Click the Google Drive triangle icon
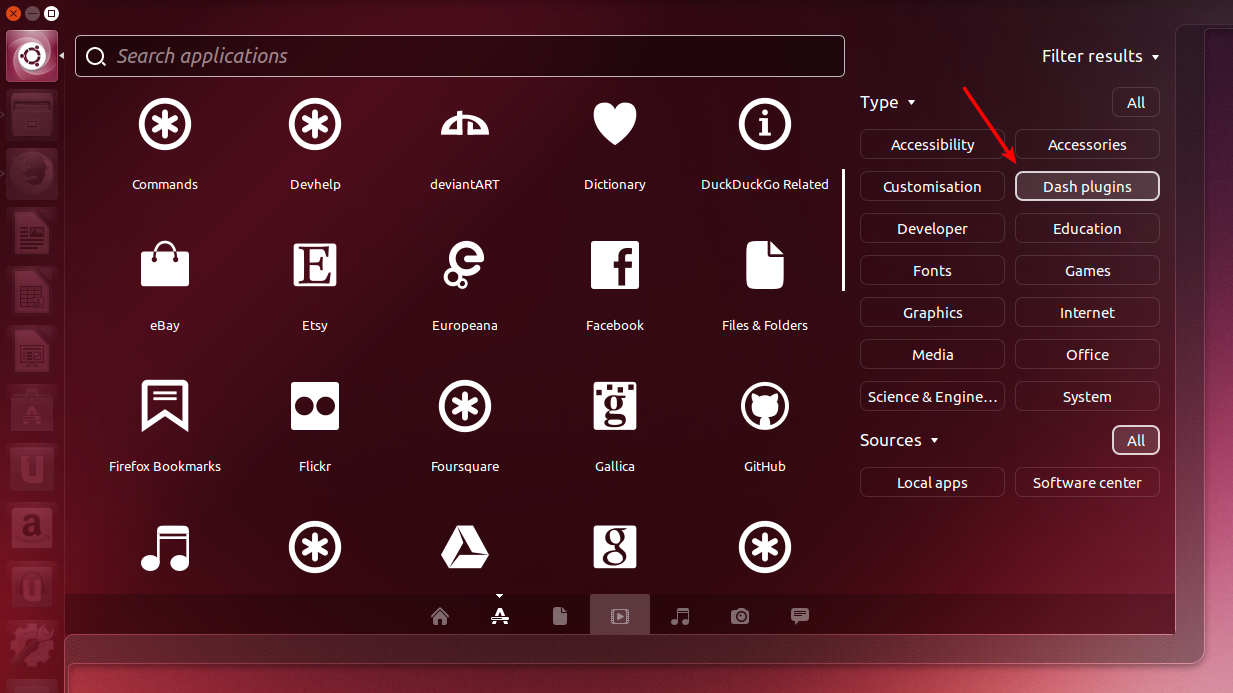Screen dimensions: 1233x693 (465, 547)
